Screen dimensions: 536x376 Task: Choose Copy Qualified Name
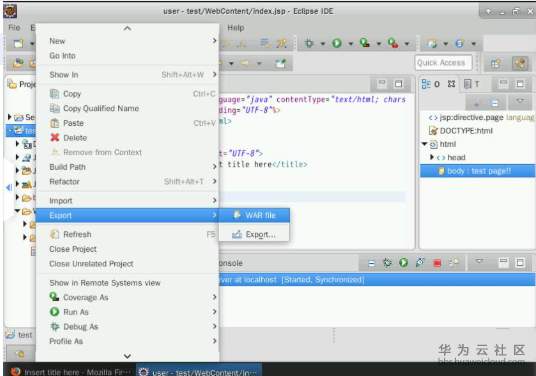pos(127,108)
